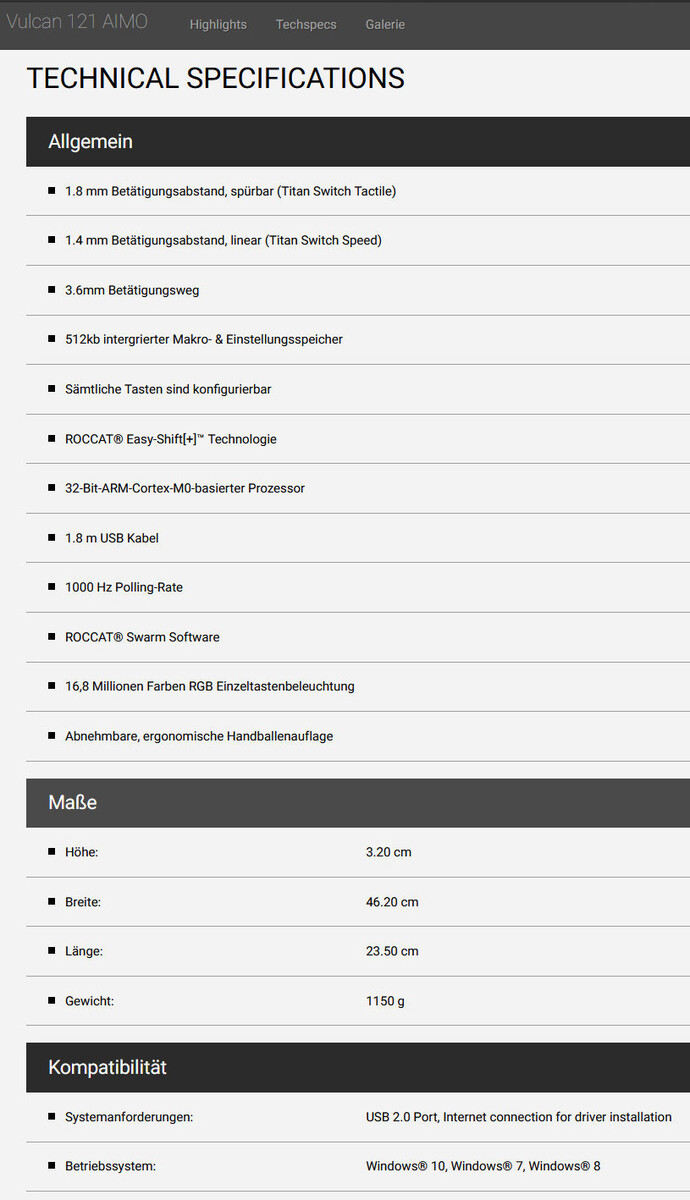Click the Windows 10, Windows 7, Windows 8 value
Image resolution: width=690 pixels, height=1200 pixels.
(483, 1166)
